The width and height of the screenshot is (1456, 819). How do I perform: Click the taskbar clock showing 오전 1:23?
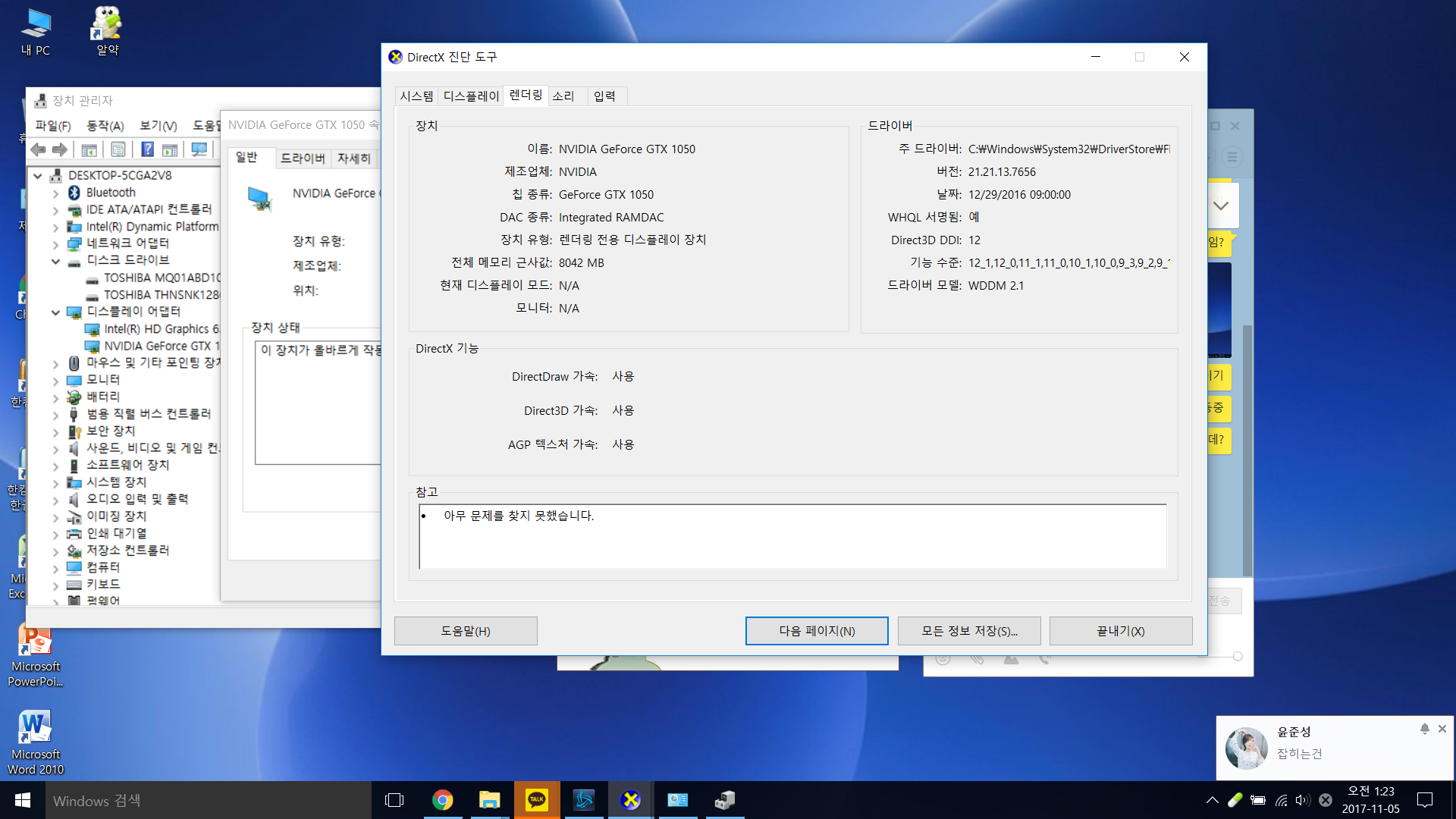coord(1371,800)
